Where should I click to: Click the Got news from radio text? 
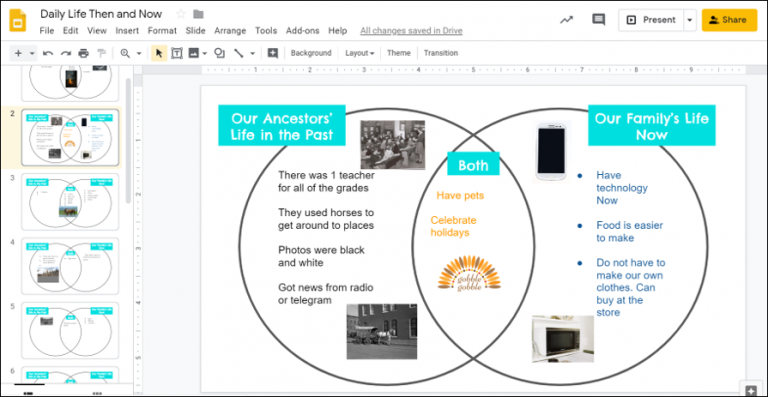coord(326,293)
